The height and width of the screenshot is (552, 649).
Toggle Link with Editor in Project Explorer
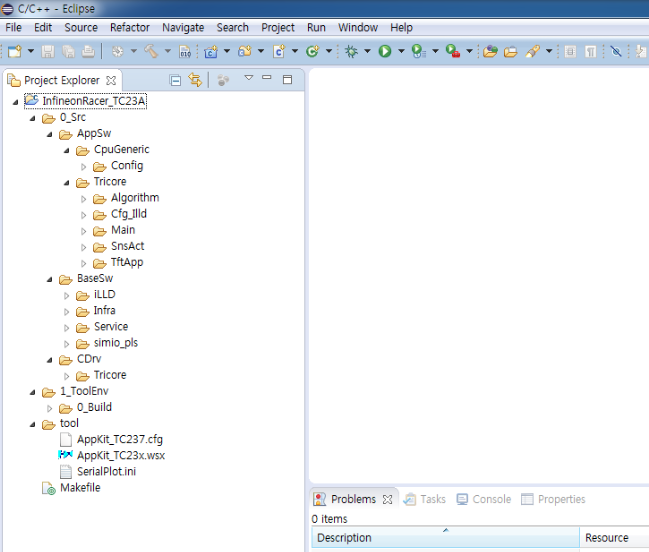(x=195, y=79)
